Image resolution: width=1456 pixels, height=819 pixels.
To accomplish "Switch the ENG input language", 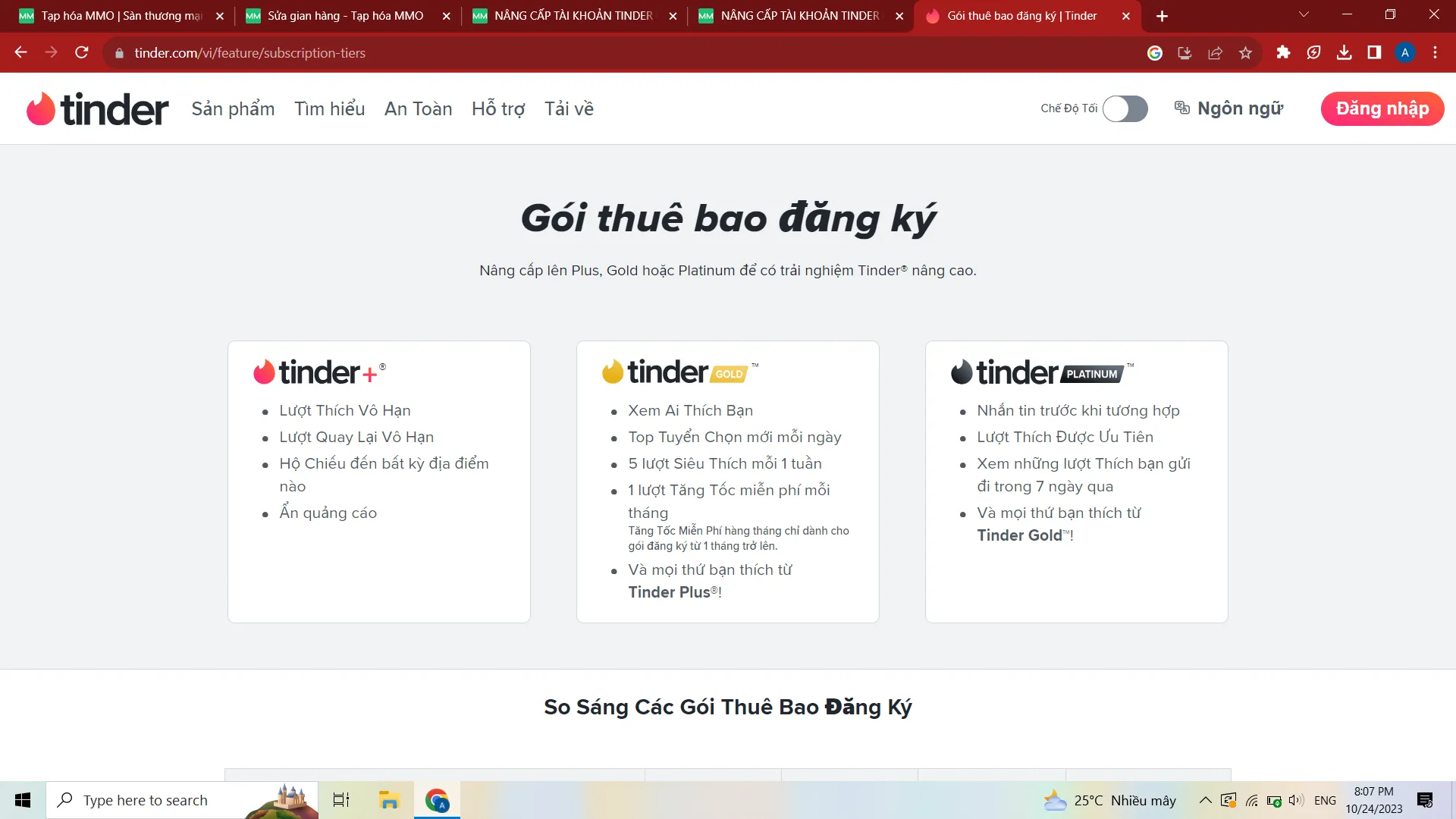I will coord(1325,800).
